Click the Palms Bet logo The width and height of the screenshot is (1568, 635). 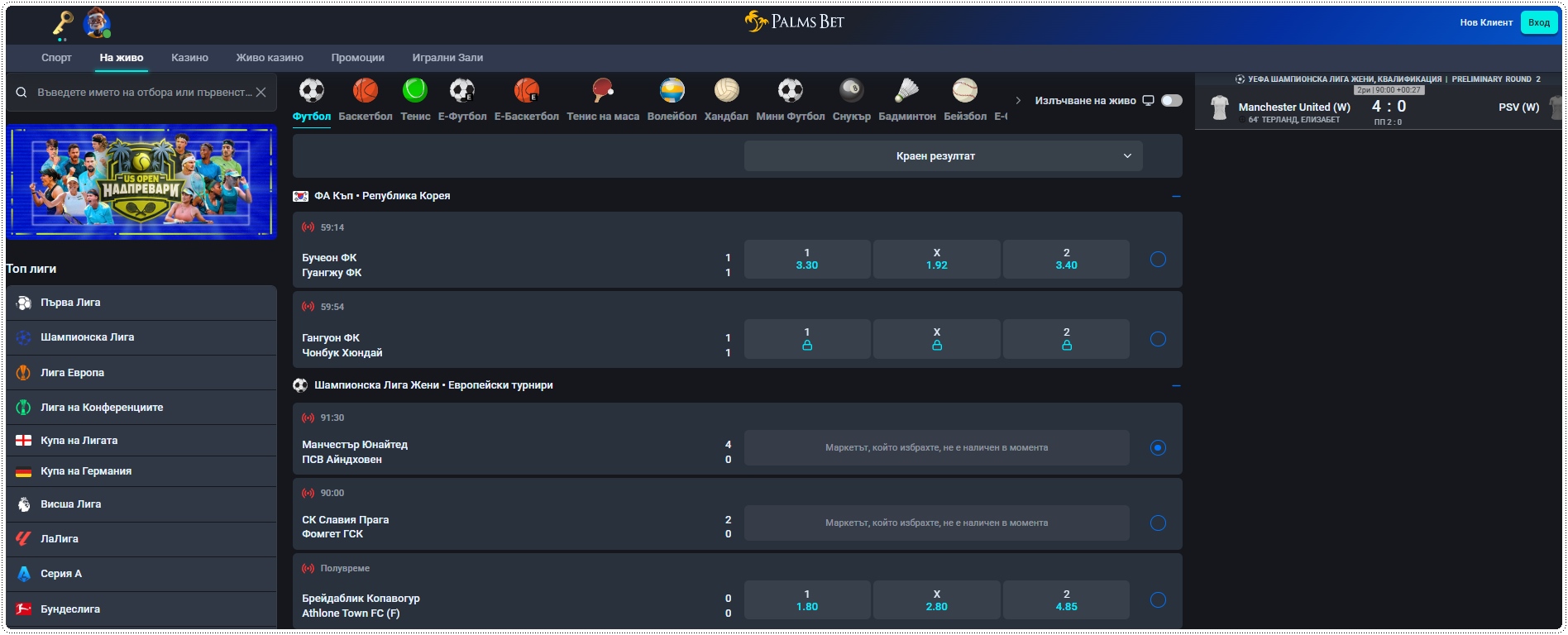(795, 21)
